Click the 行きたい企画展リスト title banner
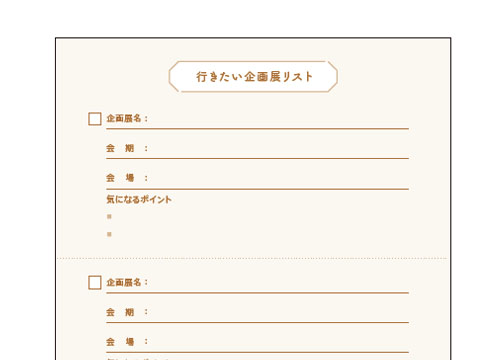504x360 pixels. pos(253,77)
